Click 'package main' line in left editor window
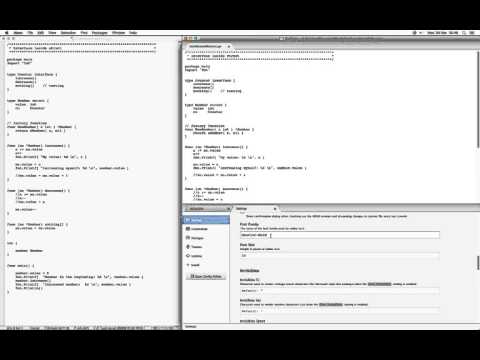480x360 pixels. [20, 59]
